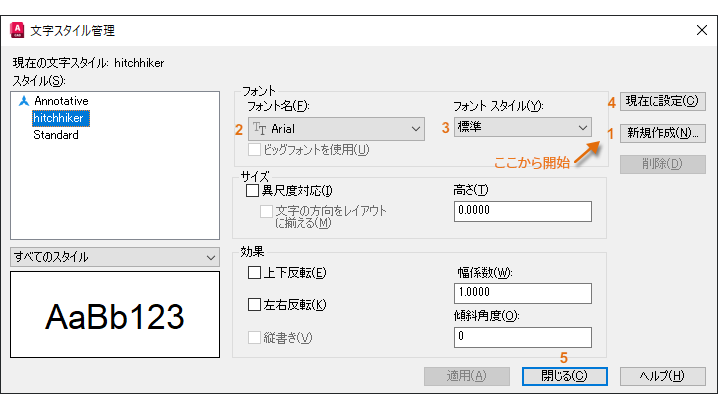722x411 pixels.
Task: Click the 傾斜角度 input field
Action: tap(523, 337)
